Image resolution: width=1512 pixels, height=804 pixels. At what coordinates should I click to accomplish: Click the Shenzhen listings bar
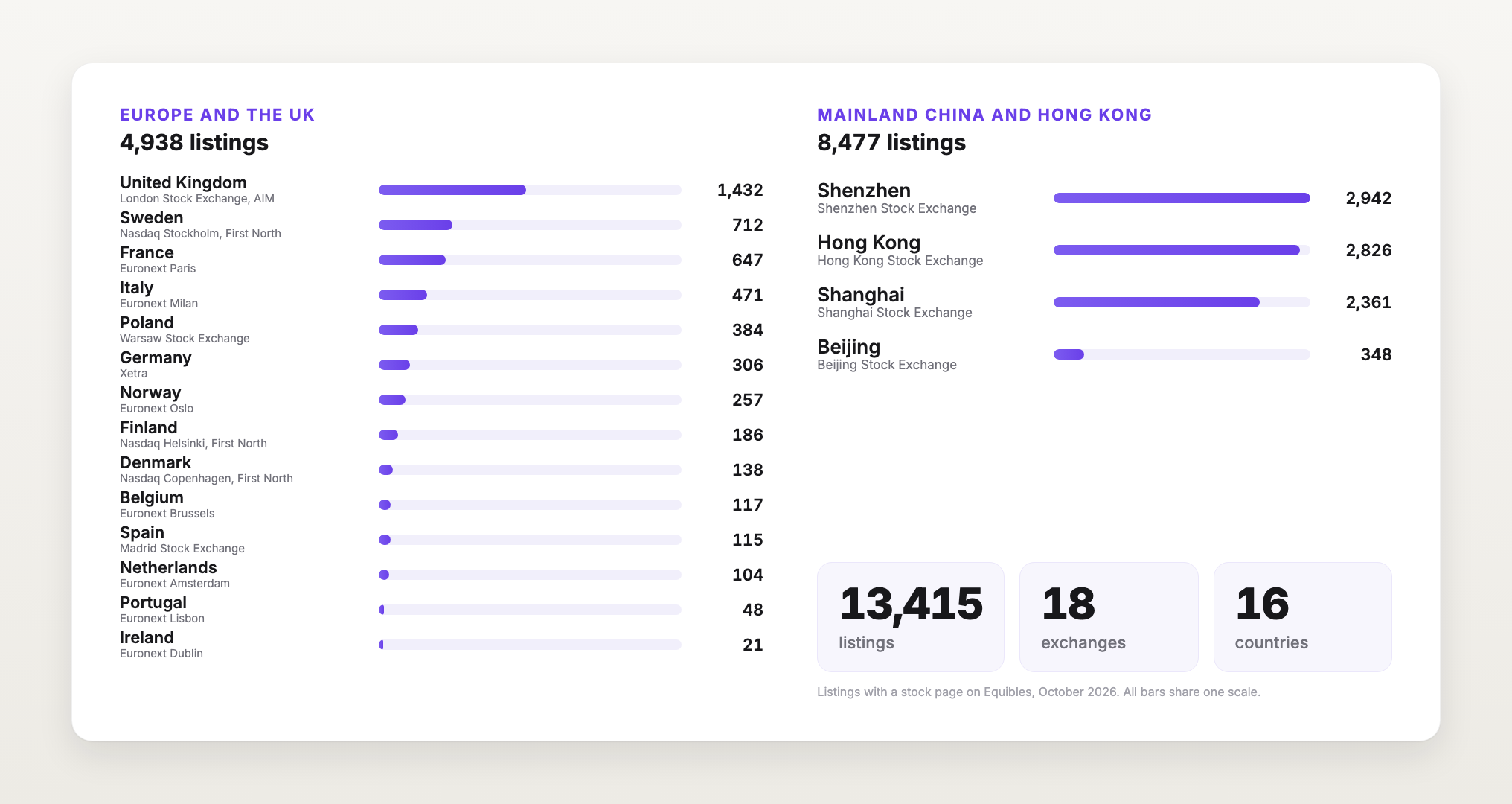click(1182, 198)
